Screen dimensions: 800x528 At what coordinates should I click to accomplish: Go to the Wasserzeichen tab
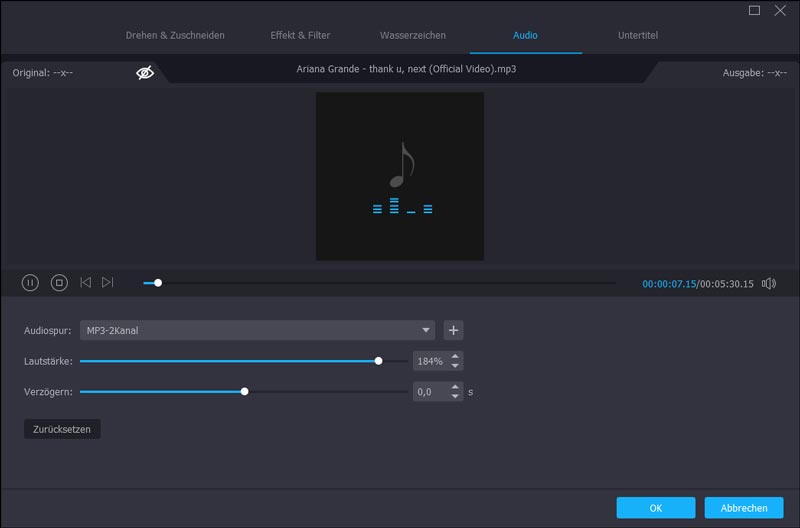(413, 36)
